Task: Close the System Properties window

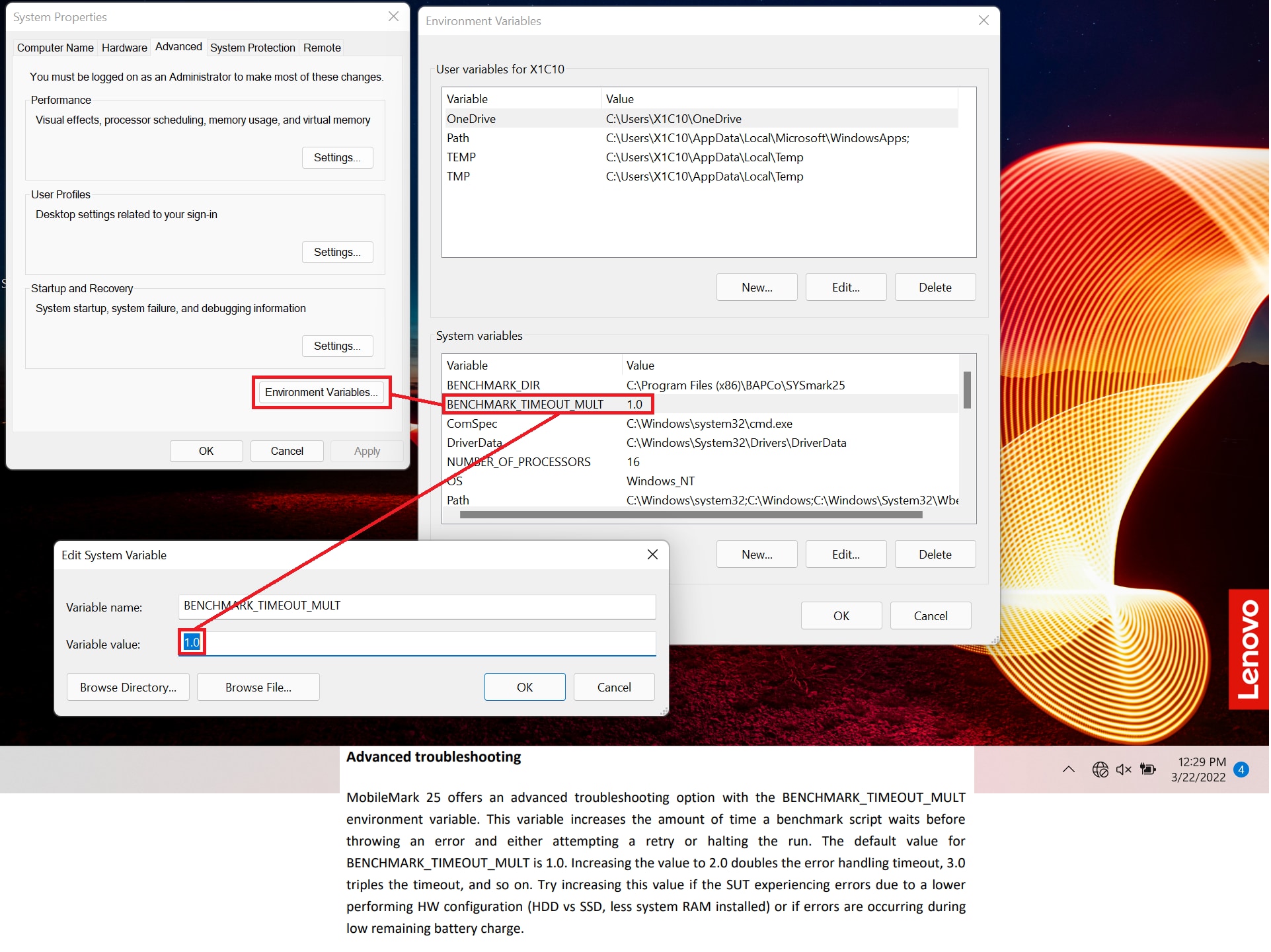Action: (393, 17)
